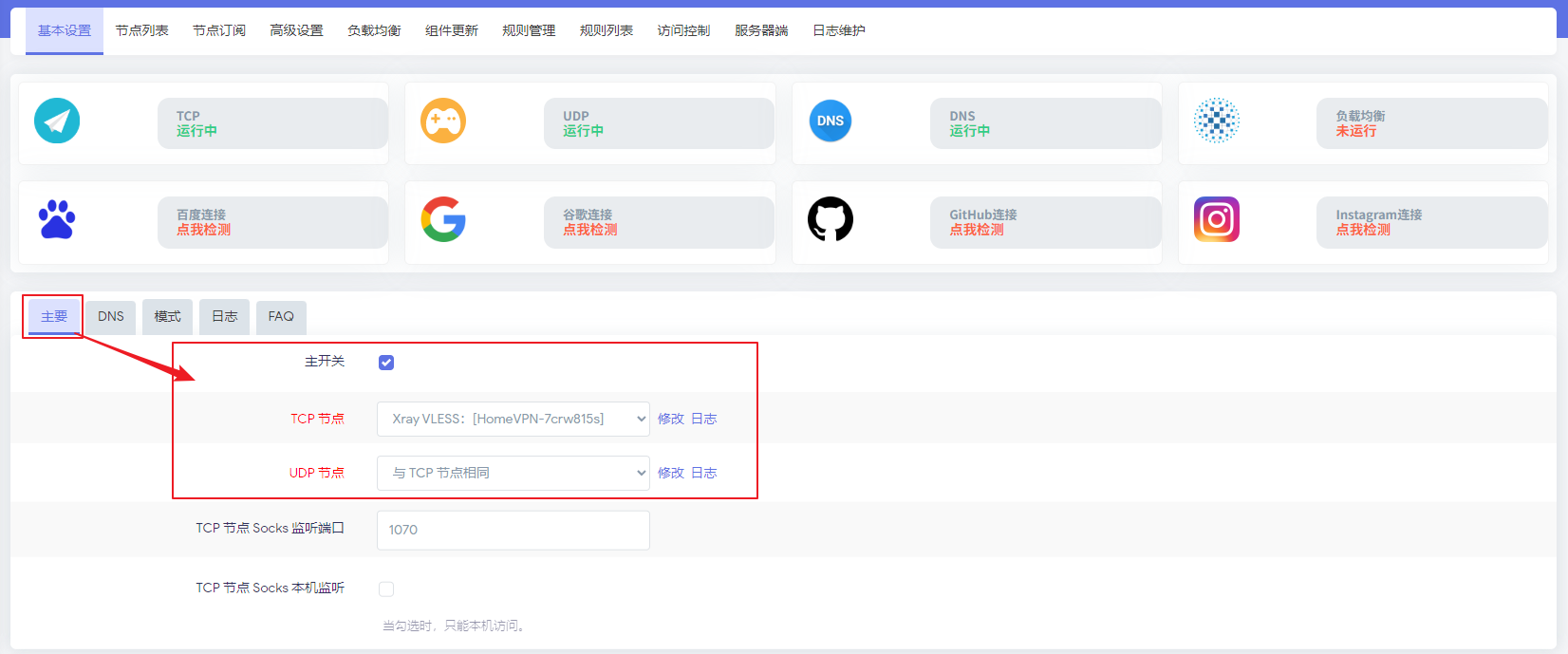Open the 负载均衡 top tab
The height and width of the screenshot is (654, 1568).
tap(374, 30)
